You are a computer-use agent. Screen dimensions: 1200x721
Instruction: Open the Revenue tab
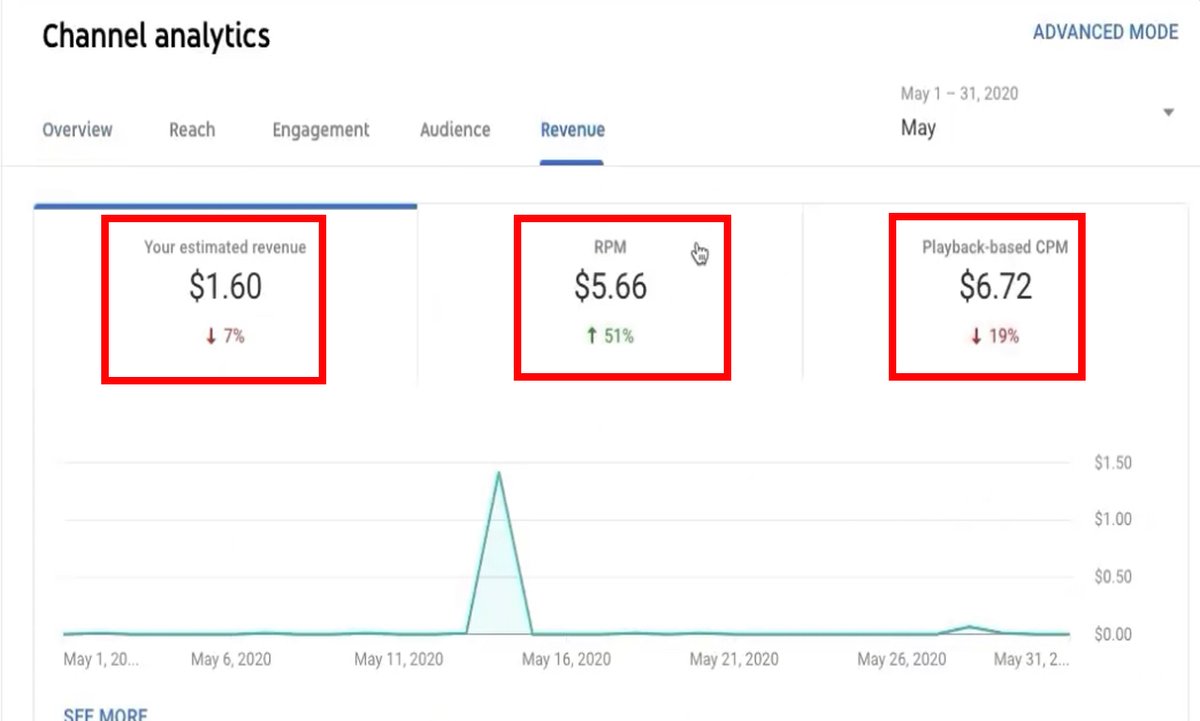click(572, 130)
